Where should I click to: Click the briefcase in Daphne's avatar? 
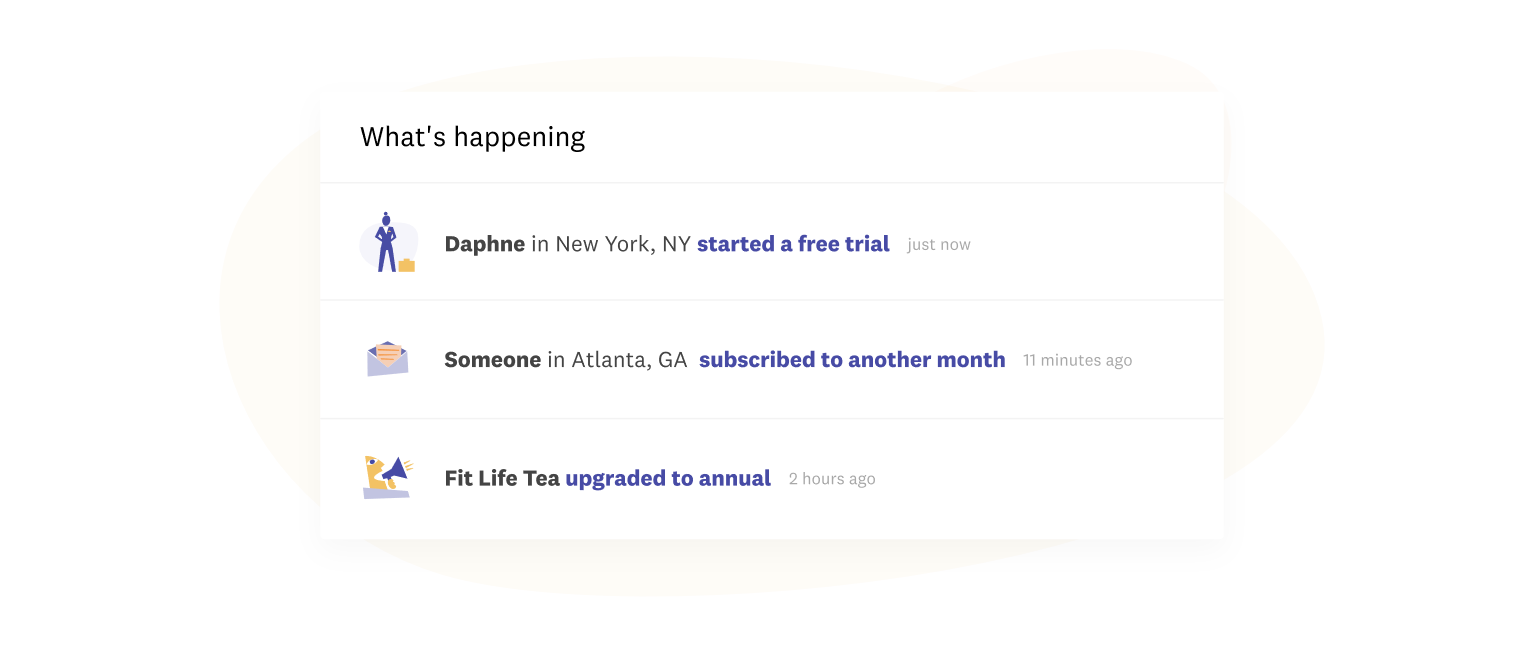tap(406, 267)
